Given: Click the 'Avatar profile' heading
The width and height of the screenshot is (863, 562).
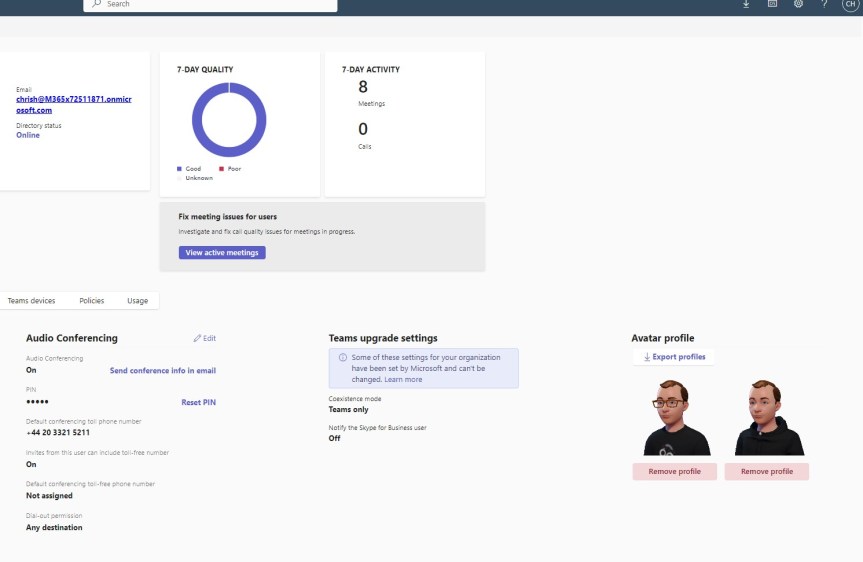Looking at the screenshot, I should click(663, 338).
